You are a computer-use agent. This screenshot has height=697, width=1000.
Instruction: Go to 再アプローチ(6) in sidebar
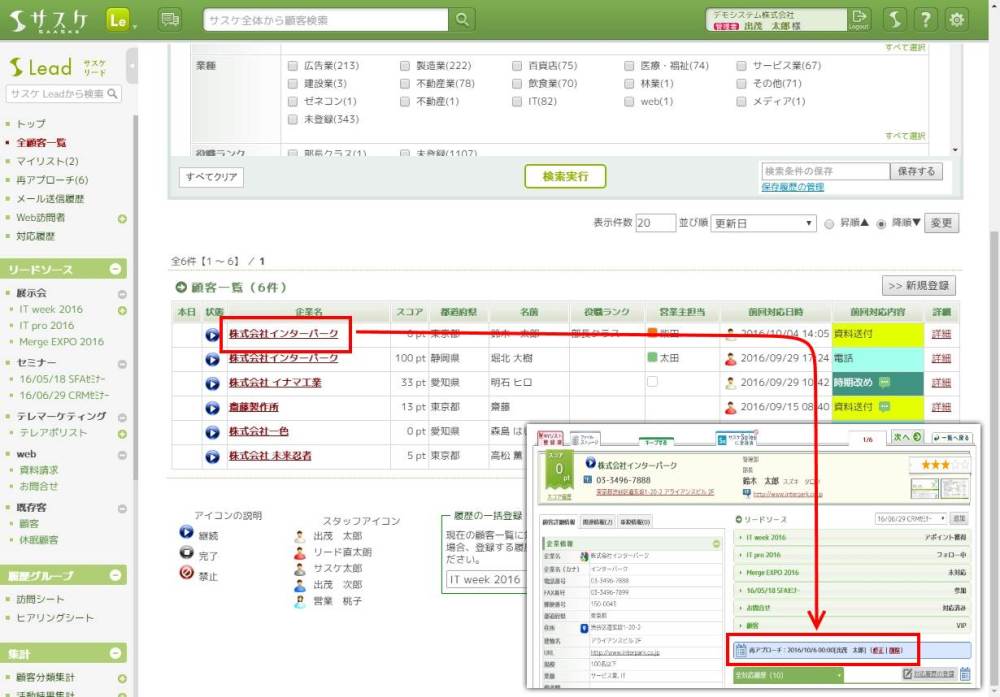(52, 180)
